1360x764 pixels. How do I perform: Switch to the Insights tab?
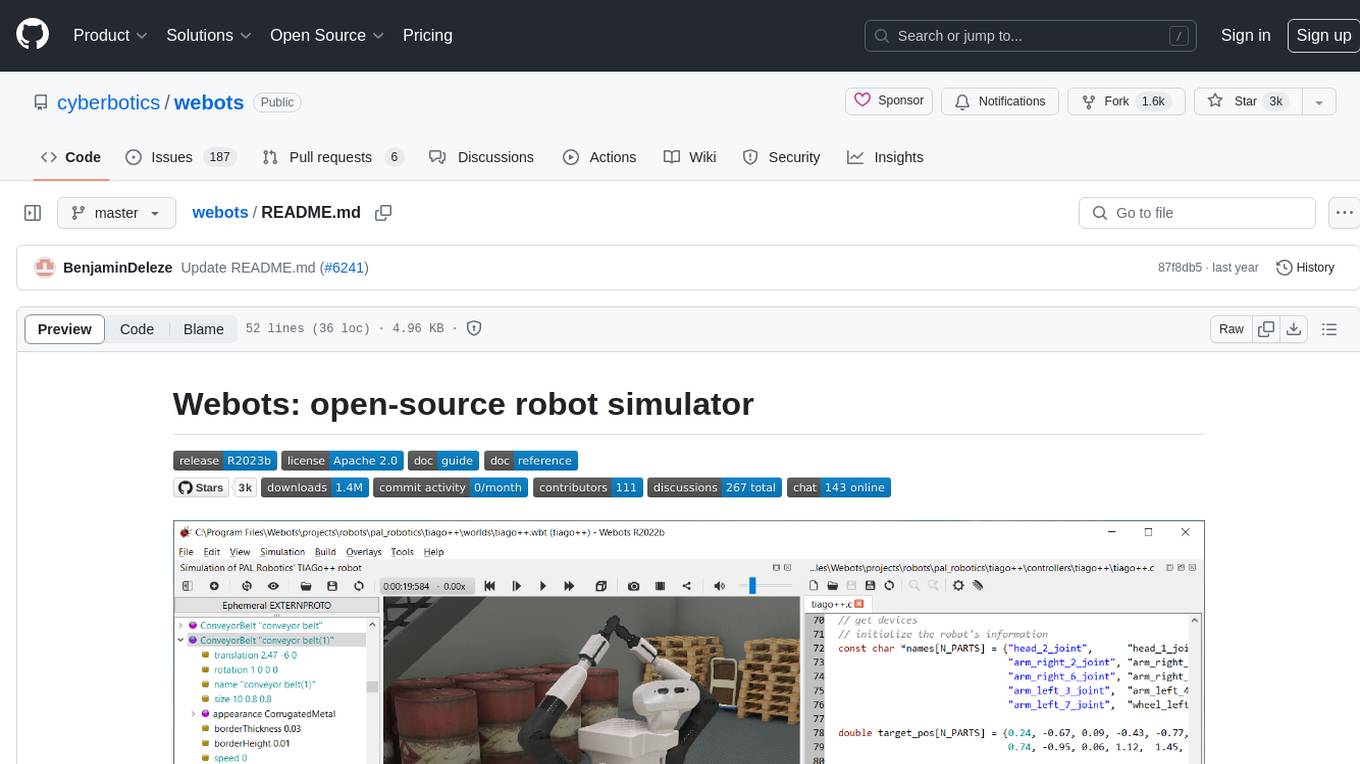click(x=885, y=157)
